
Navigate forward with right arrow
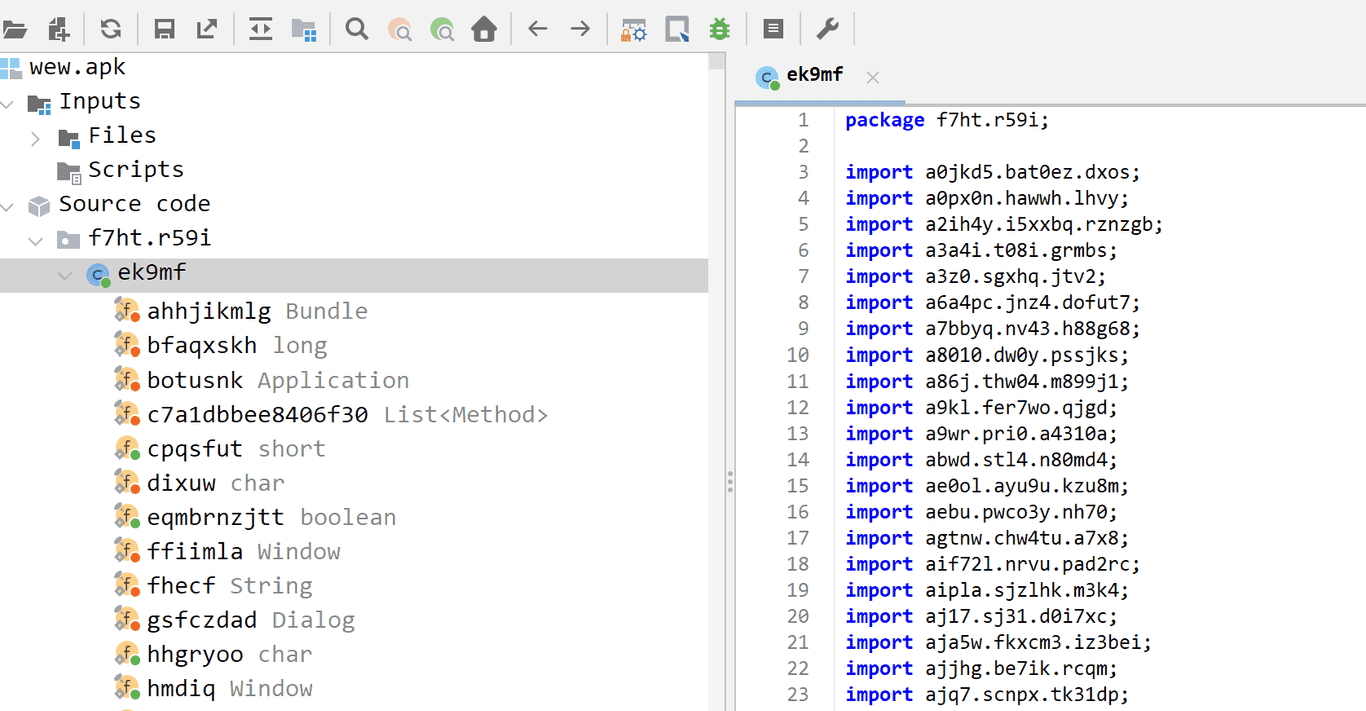click(x=580, y=29)
